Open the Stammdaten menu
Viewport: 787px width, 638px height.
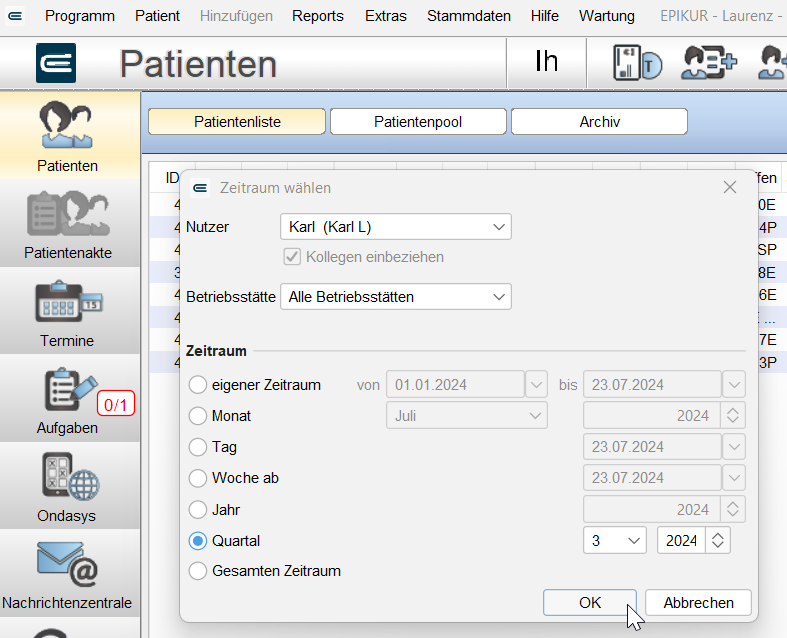tap(469, 16)
